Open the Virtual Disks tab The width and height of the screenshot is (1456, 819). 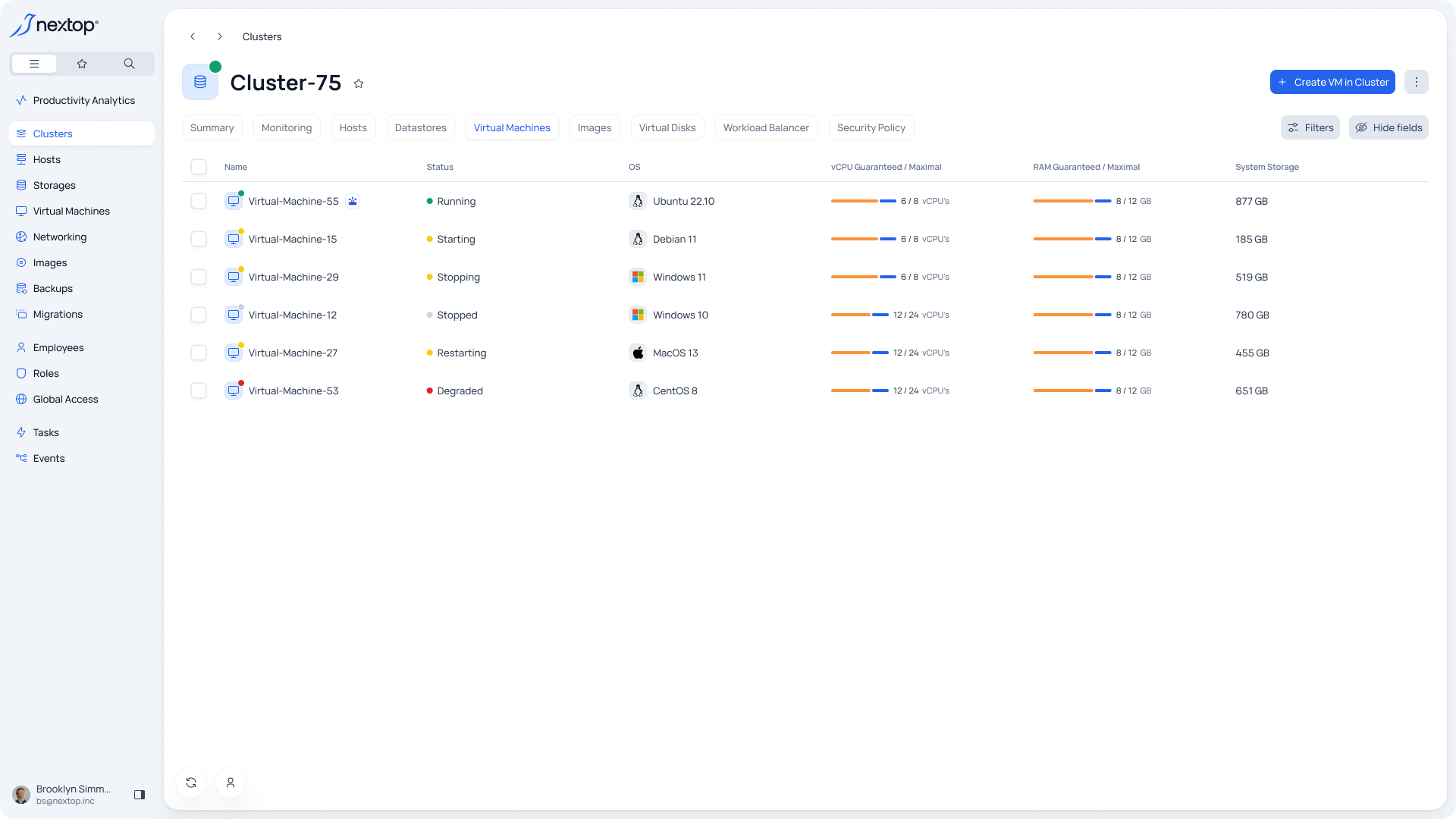pos(667,127)
